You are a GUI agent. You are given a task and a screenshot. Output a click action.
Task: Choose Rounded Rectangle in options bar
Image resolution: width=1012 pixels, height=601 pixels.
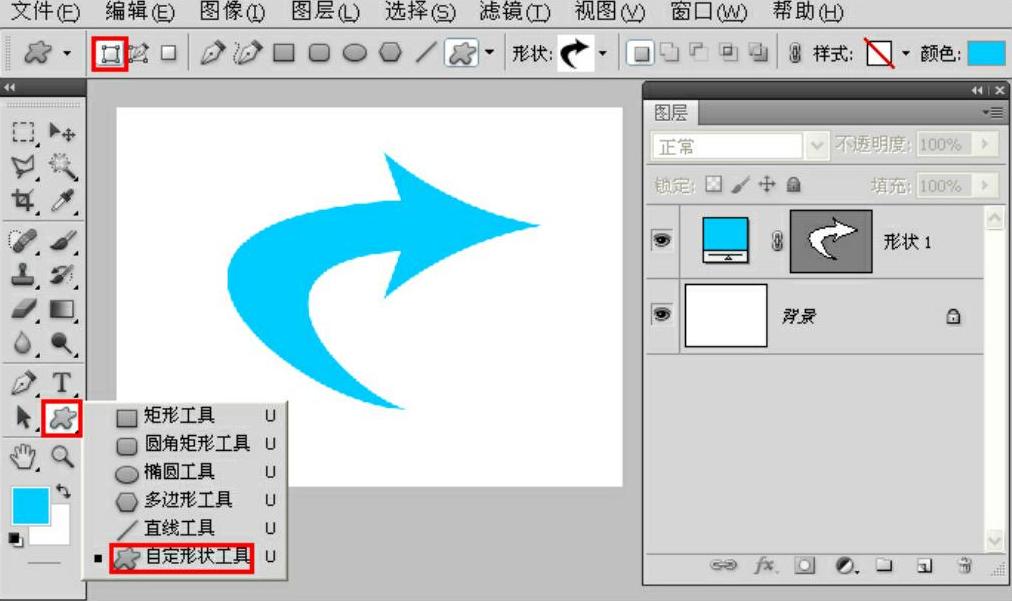coord(319,53)
